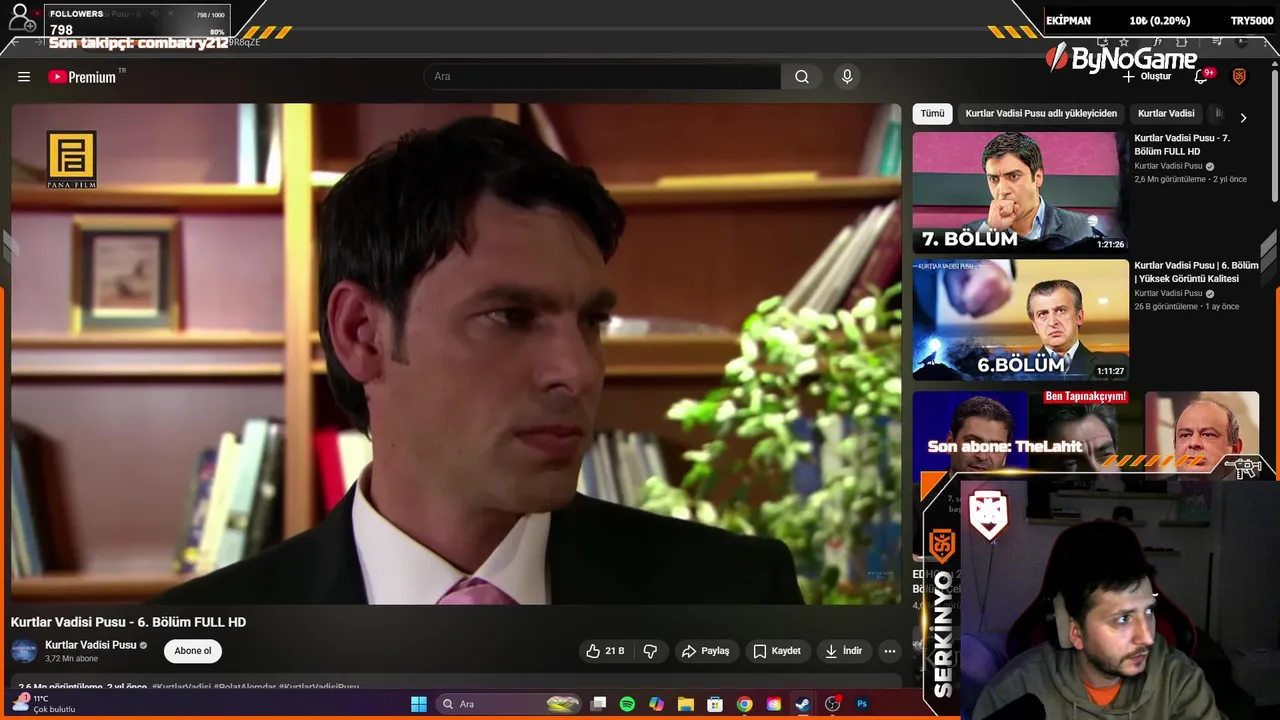Click video title 'Kurtlar Vadisi Pusu - 6. Bölüm FULL HD'
1280x720 pixels.
[128, 622]
